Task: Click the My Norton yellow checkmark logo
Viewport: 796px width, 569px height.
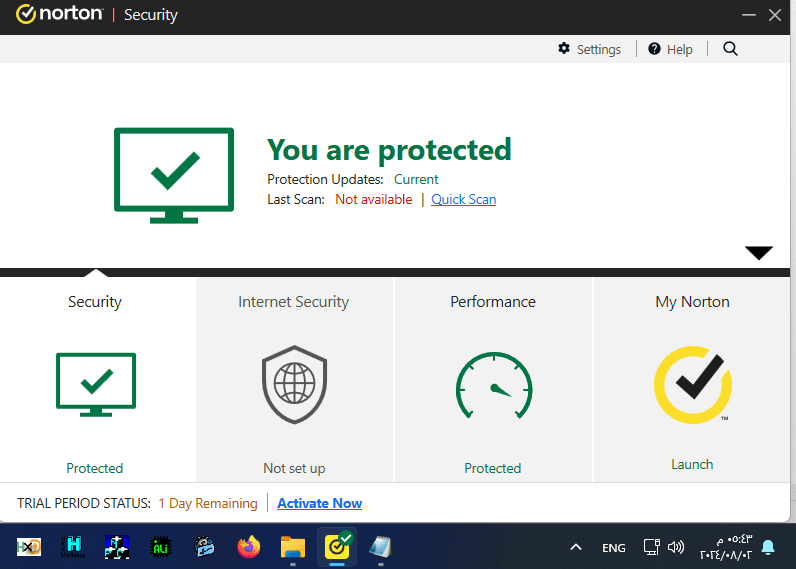Action: [x=693, y=385]
